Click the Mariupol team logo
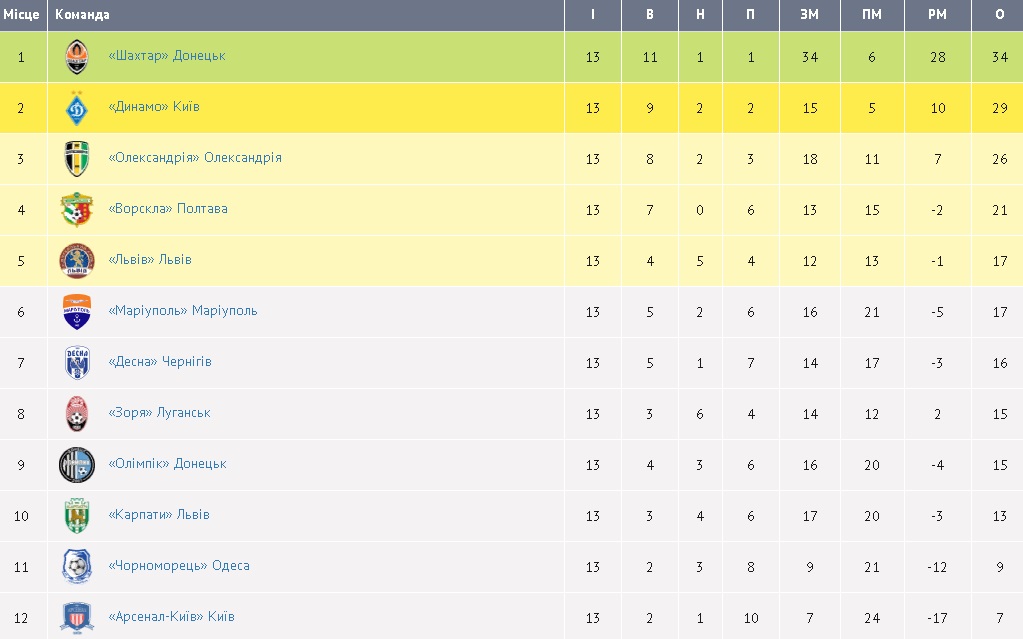 (x=77, y=312)
